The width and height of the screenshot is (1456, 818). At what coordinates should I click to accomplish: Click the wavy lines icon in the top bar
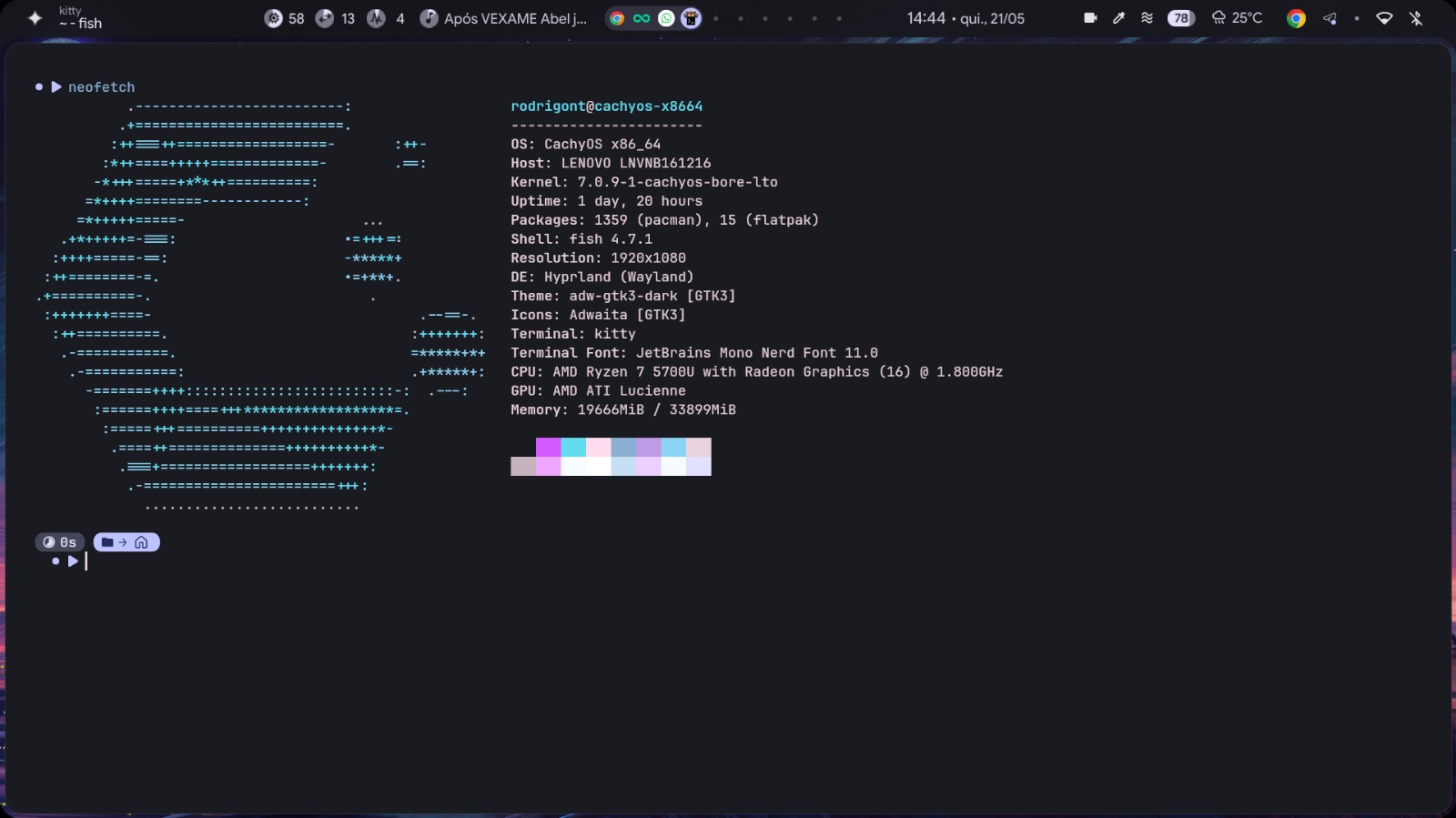coord(1147,18)
